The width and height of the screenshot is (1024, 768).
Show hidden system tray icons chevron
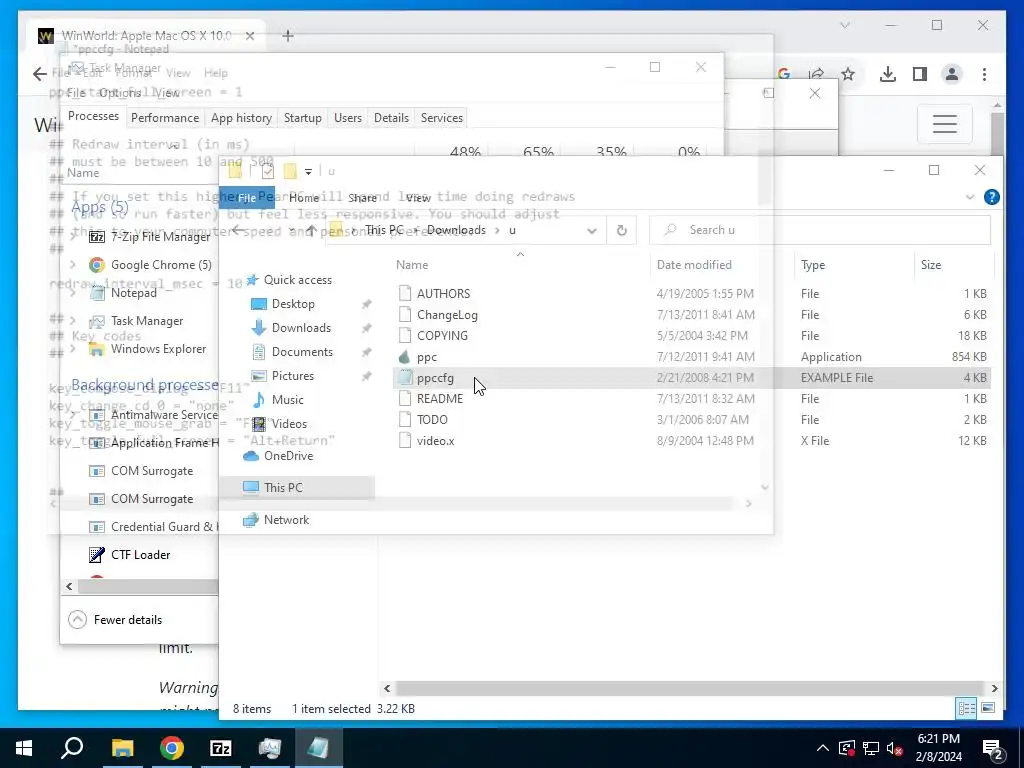click(x=823, y=748)
